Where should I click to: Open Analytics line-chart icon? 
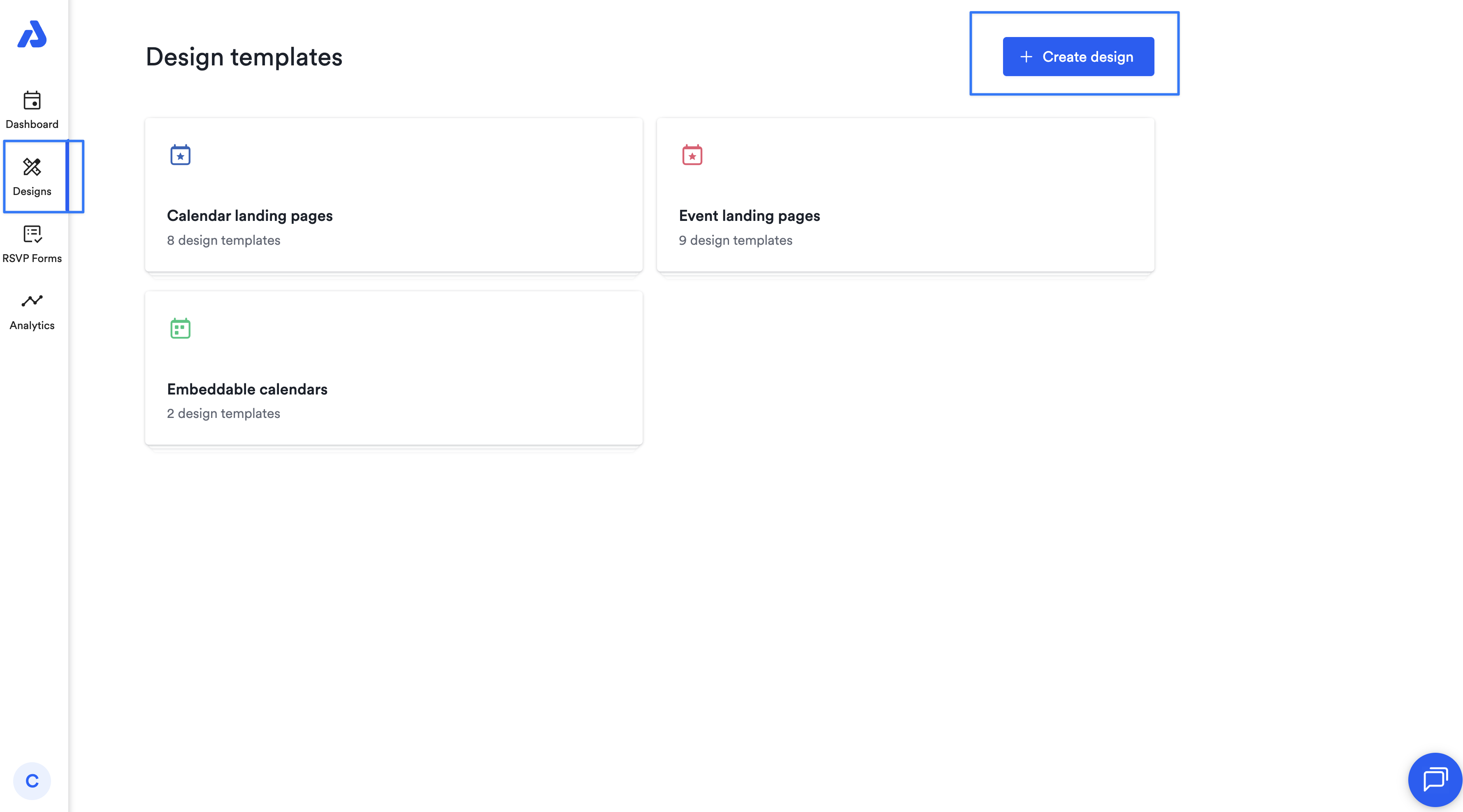pyautogui.click(x=32, y=301)
